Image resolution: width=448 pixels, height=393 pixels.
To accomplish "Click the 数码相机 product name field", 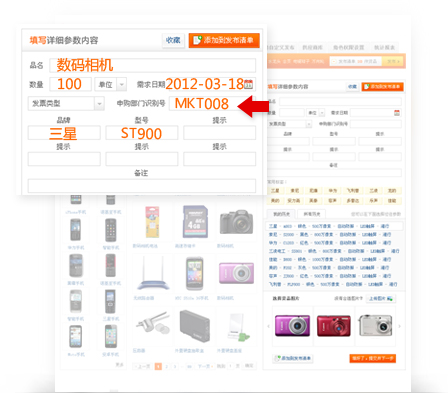I will click(153, 65).
